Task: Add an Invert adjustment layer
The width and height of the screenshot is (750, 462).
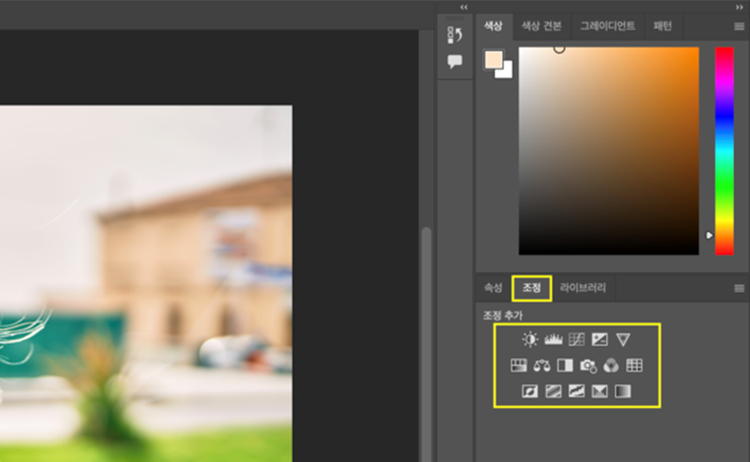Action: [530, 391]
